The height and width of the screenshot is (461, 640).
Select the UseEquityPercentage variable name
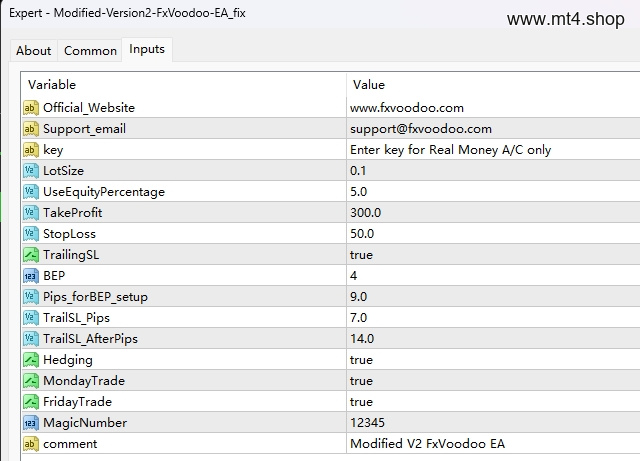pos(104,192)
